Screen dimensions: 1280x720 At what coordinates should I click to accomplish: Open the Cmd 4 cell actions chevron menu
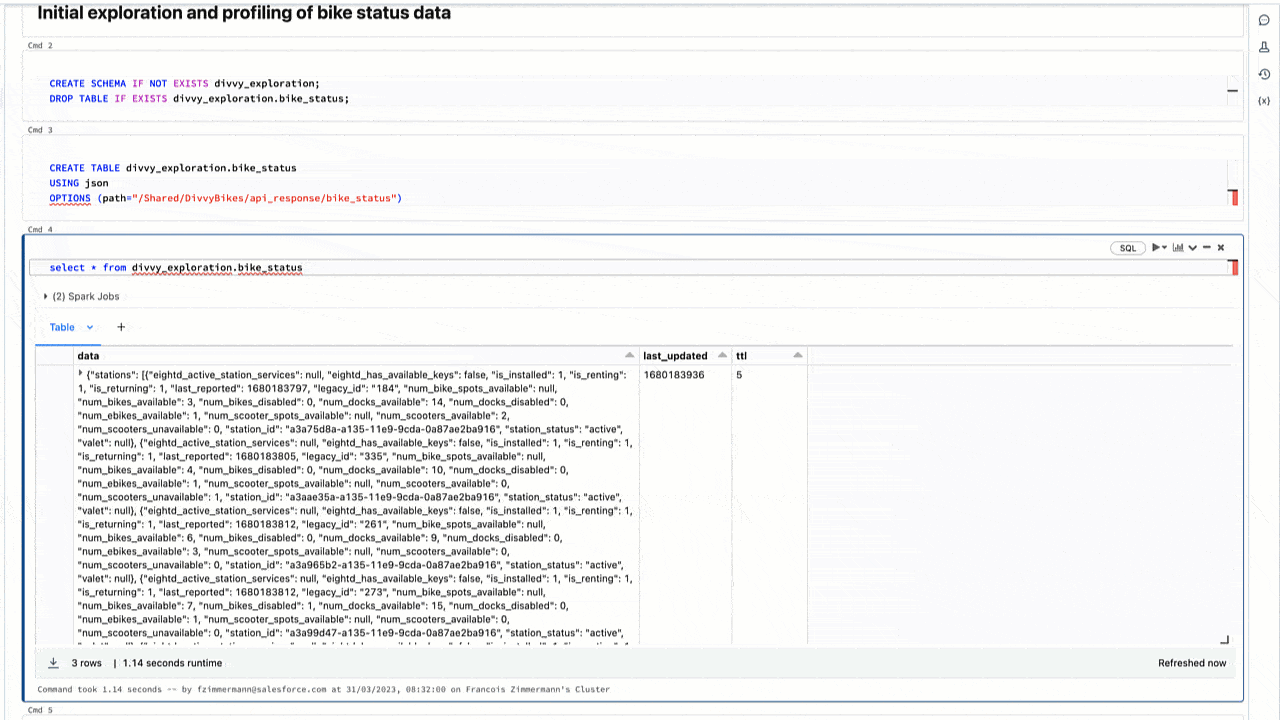tap(1193, 248)
